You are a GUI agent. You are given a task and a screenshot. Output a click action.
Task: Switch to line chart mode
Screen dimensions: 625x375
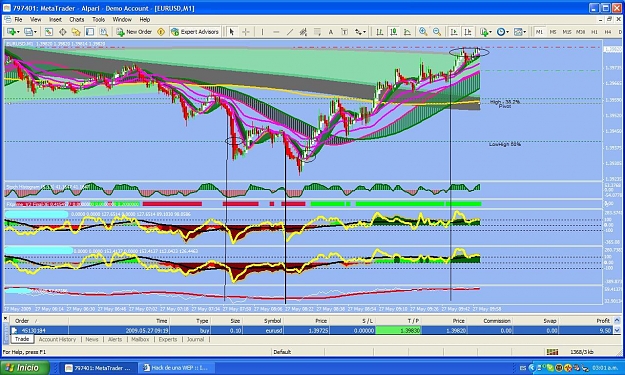(407, 32)
